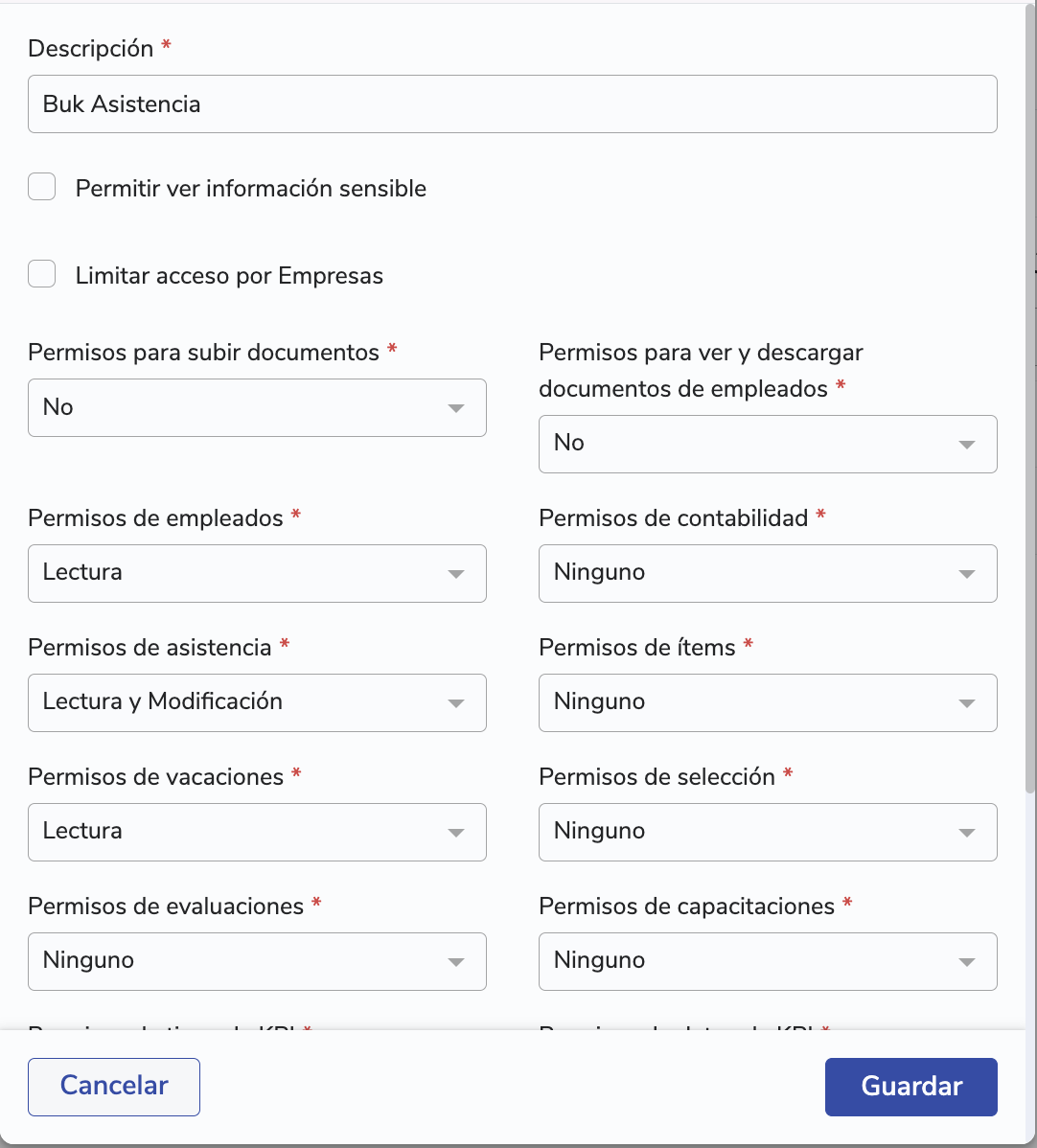Expand Permisos de capacitaciones dropdown

click(x=769, y=961)
